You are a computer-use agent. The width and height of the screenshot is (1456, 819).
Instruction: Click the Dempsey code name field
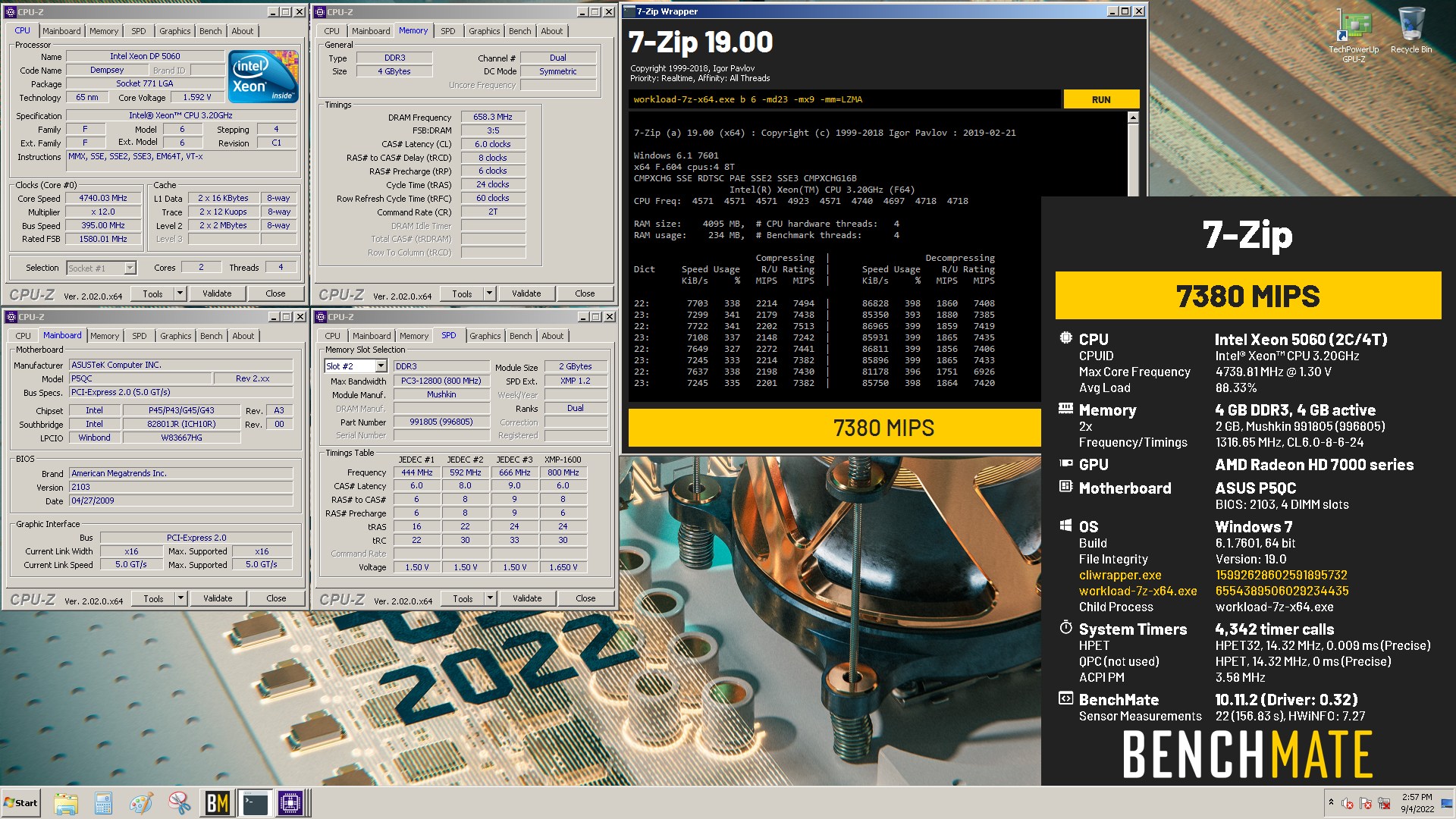pyautogui.click(x=107, y=70)
